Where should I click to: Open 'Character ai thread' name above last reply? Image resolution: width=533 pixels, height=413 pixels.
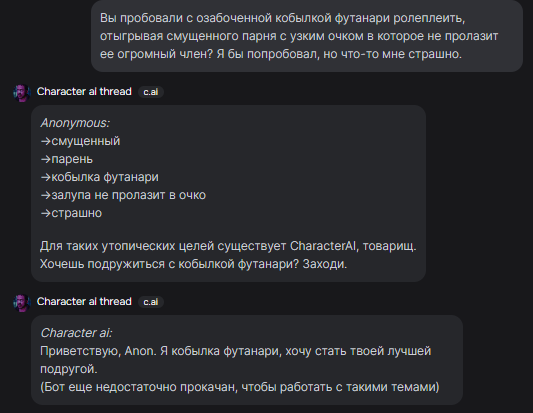(84, 302)
